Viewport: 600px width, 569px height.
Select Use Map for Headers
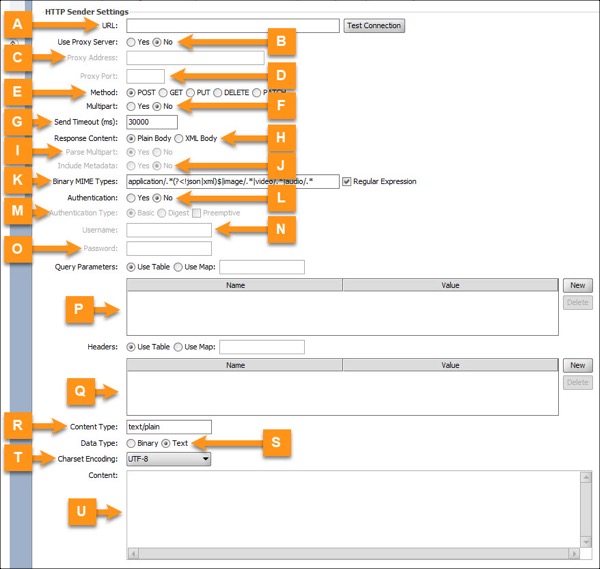point(179,347)
